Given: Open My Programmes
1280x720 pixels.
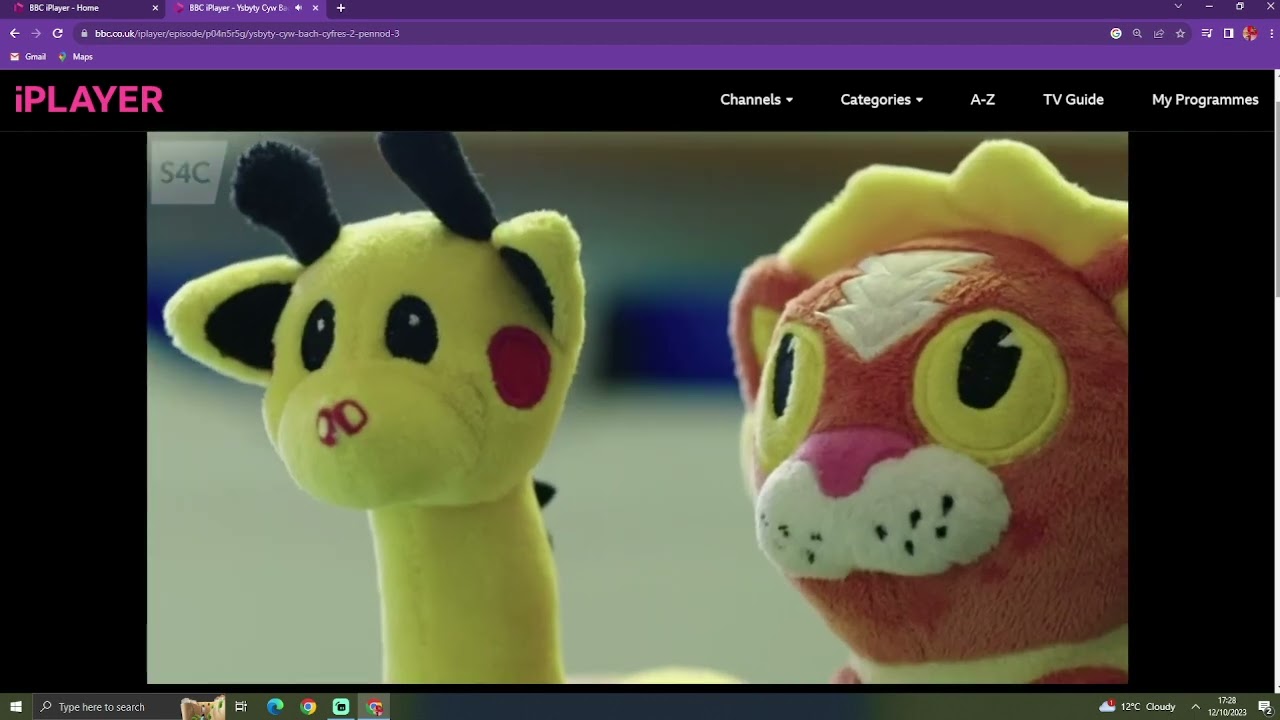Looking at the screenshot, I should point(1205,100).
